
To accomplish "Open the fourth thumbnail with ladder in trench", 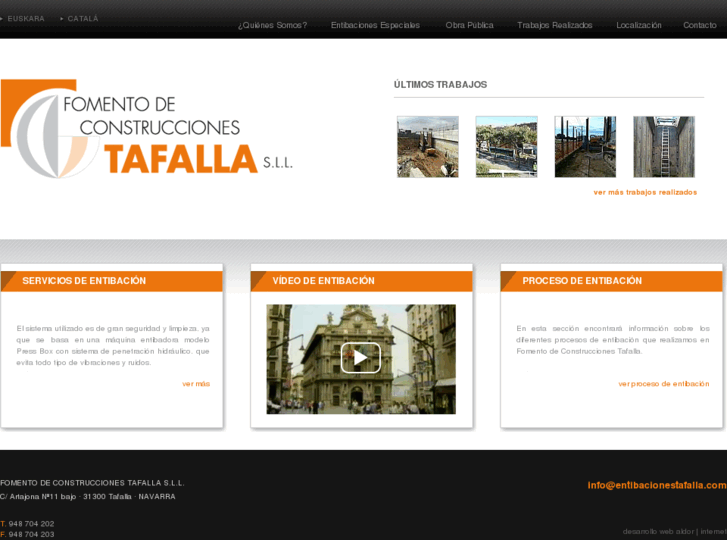I will [664, 147].
